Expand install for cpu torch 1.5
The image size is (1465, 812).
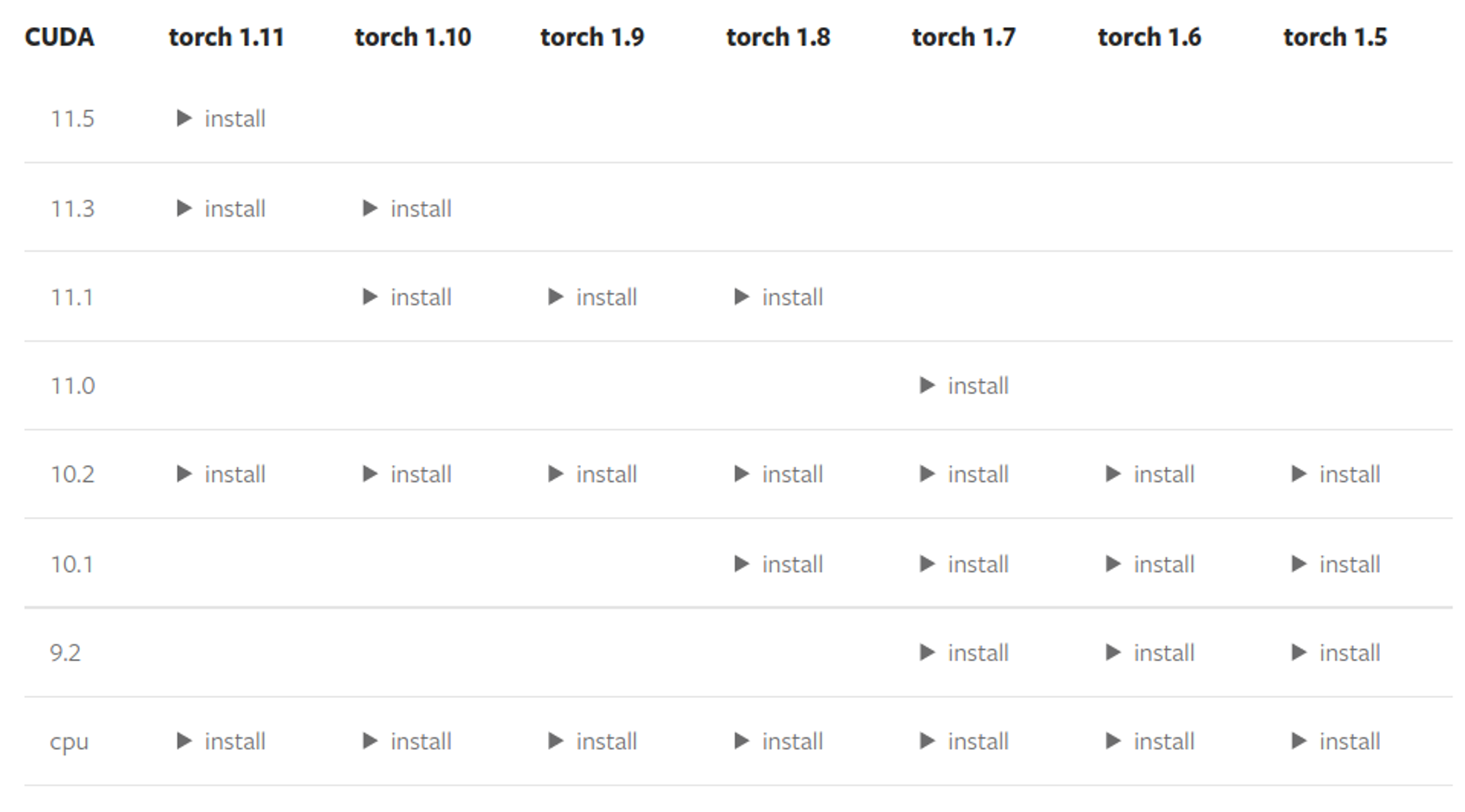click(1336, 742)
